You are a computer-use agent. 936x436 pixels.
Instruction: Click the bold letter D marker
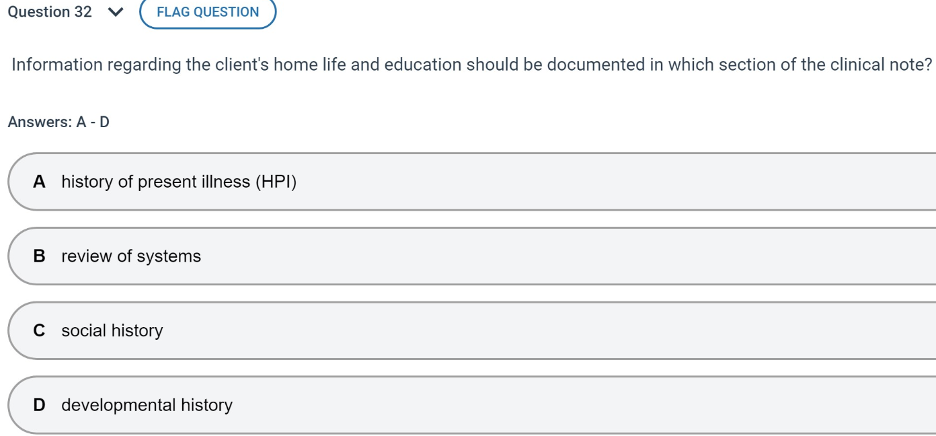point(39,405)
